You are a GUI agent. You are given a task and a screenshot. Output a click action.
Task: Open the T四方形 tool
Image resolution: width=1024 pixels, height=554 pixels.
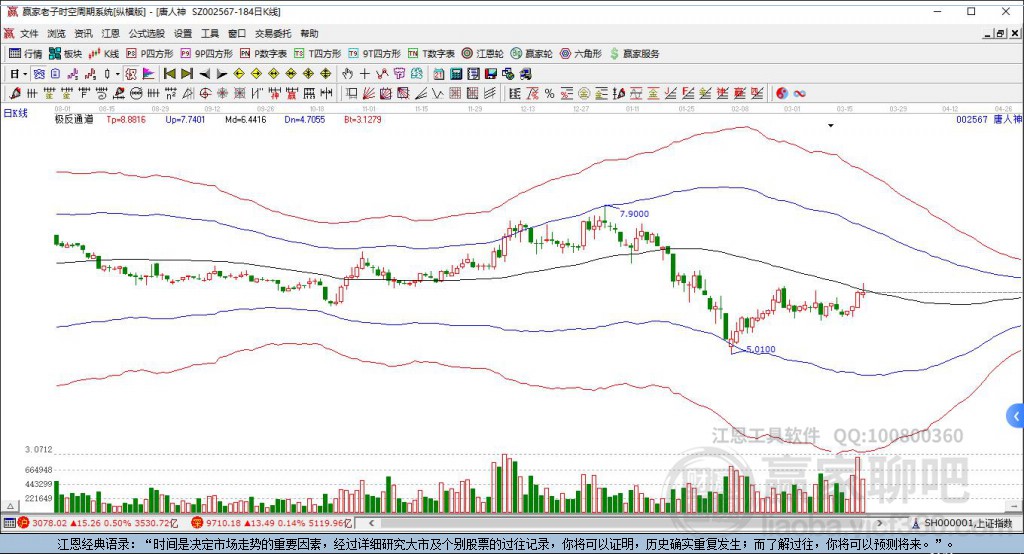[x=317, y=54]
